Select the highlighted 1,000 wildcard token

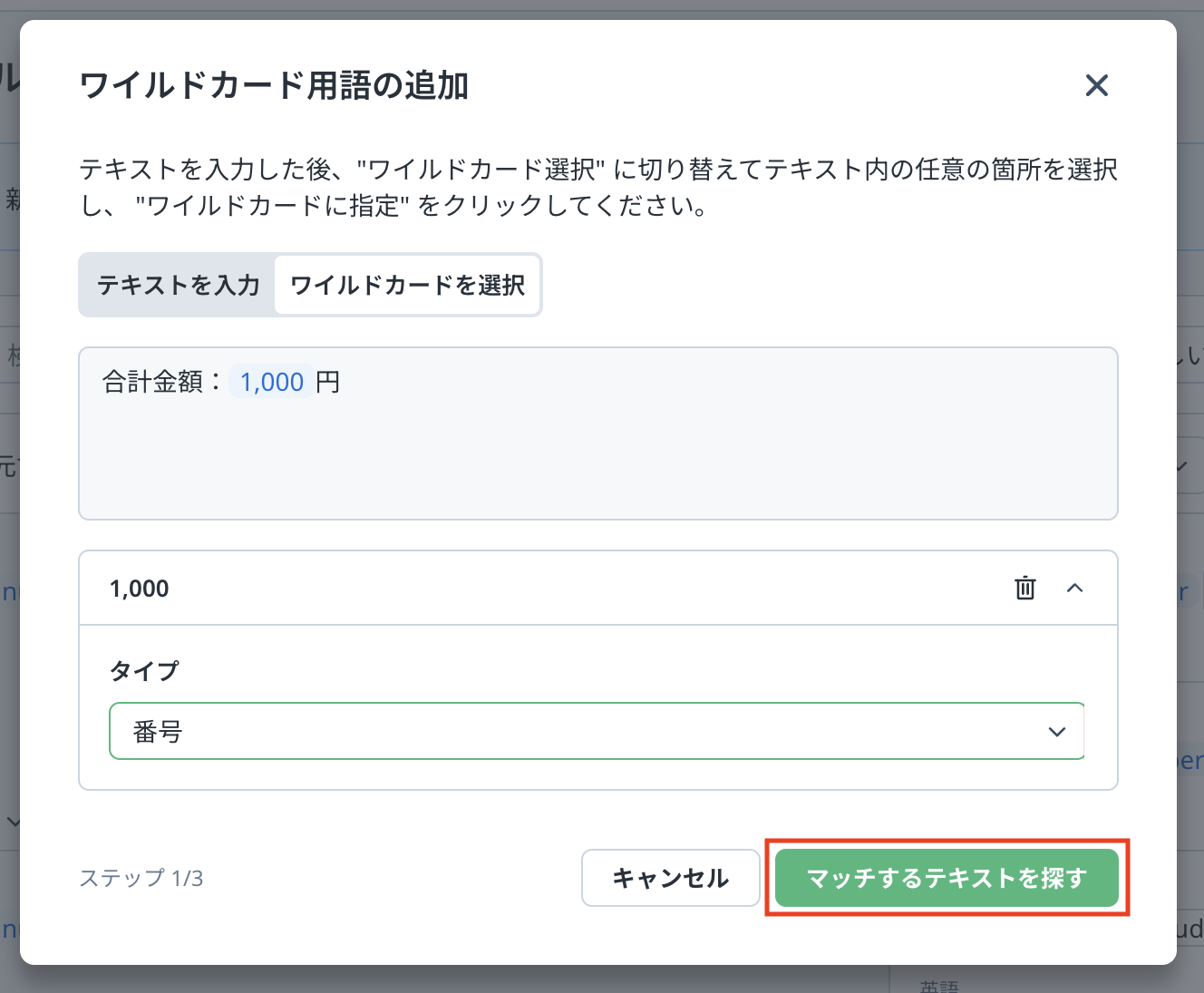271,382
